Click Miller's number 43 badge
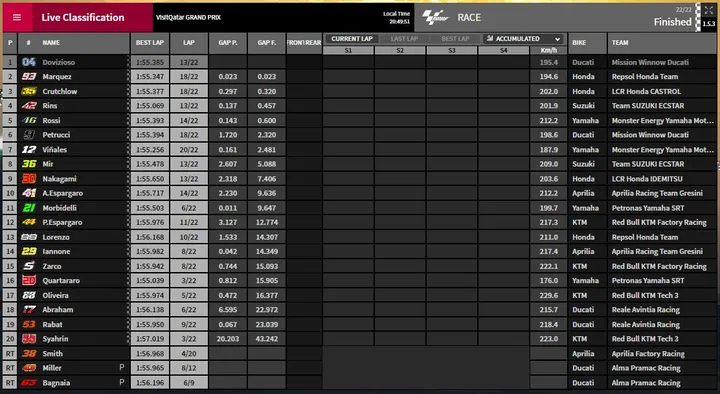The height and width of the screenshot is (394, 720). pos(28,368)
